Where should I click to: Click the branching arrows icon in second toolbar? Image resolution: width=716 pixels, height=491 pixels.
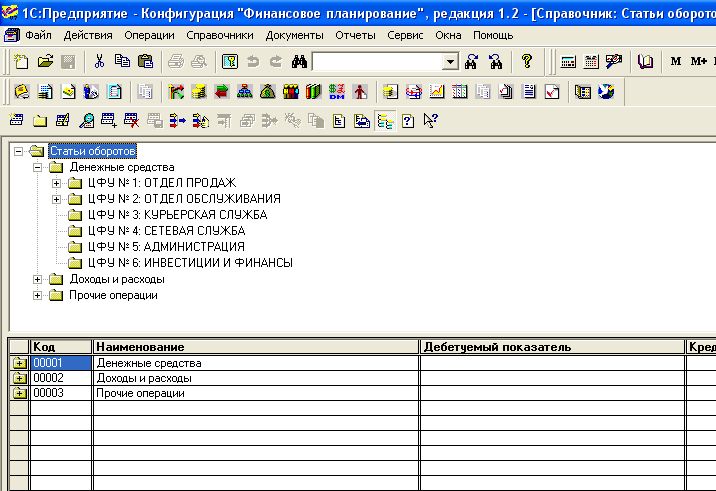click(176, 92)
